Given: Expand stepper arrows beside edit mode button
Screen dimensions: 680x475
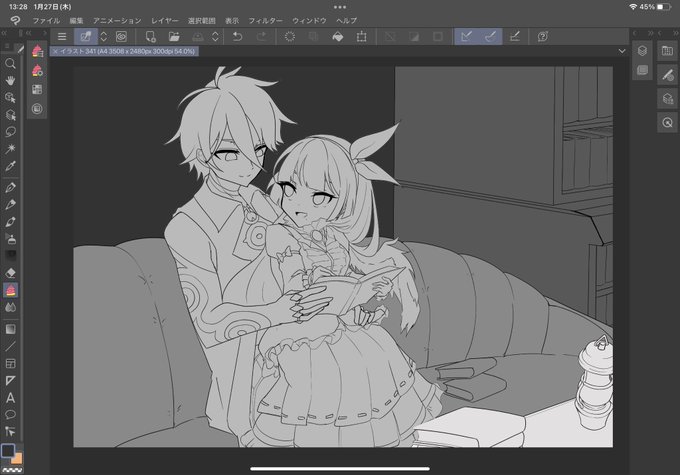Looking at the screenshot, I should point(104,36).
